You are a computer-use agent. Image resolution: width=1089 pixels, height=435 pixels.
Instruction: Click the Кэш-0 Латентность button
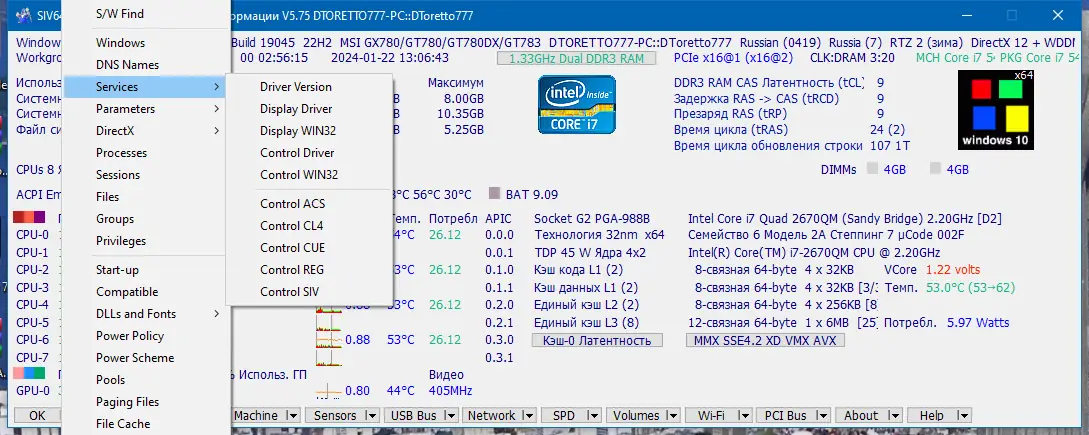(x=597, y=340)
